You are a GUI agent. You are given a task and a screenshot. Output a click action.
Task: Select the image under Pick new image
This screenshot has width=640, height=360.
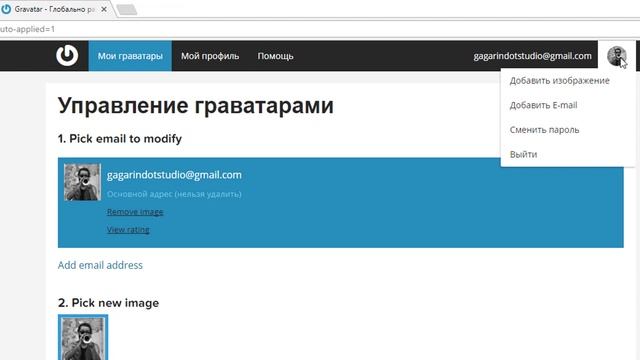(x=83, y=338)
